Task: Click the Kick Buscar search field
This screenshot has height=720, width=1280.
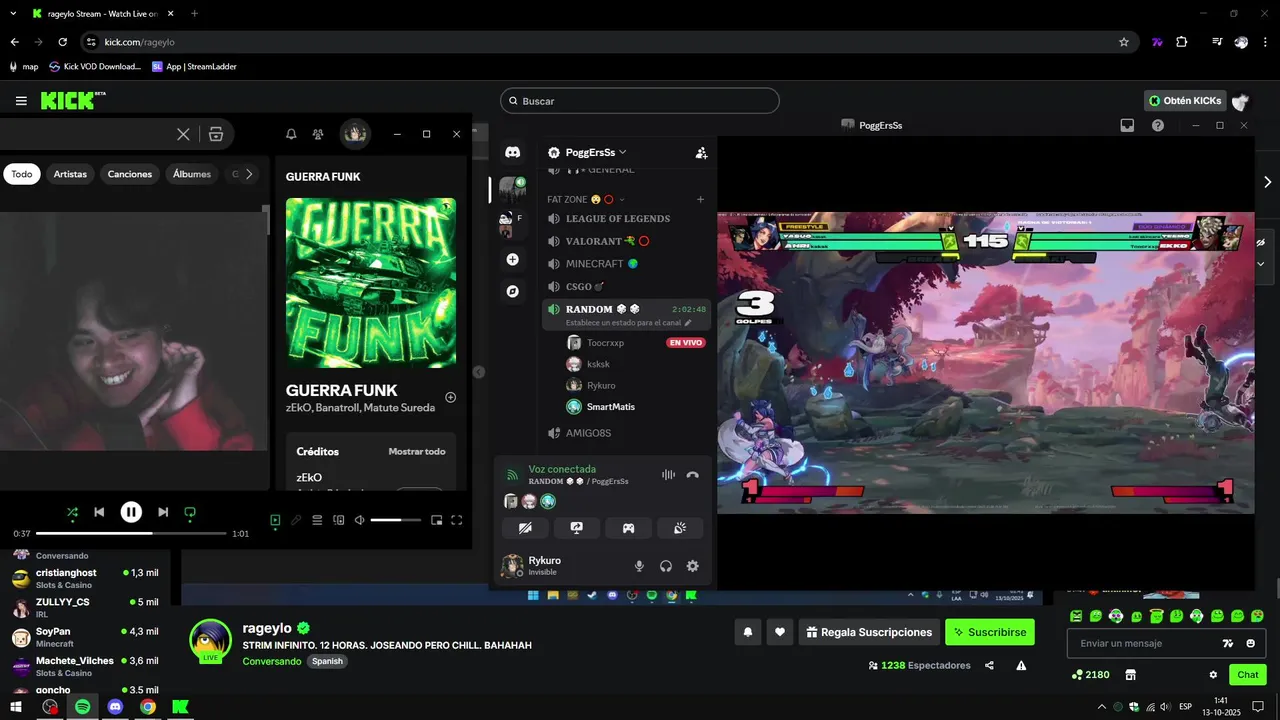Action: (640, 101)
